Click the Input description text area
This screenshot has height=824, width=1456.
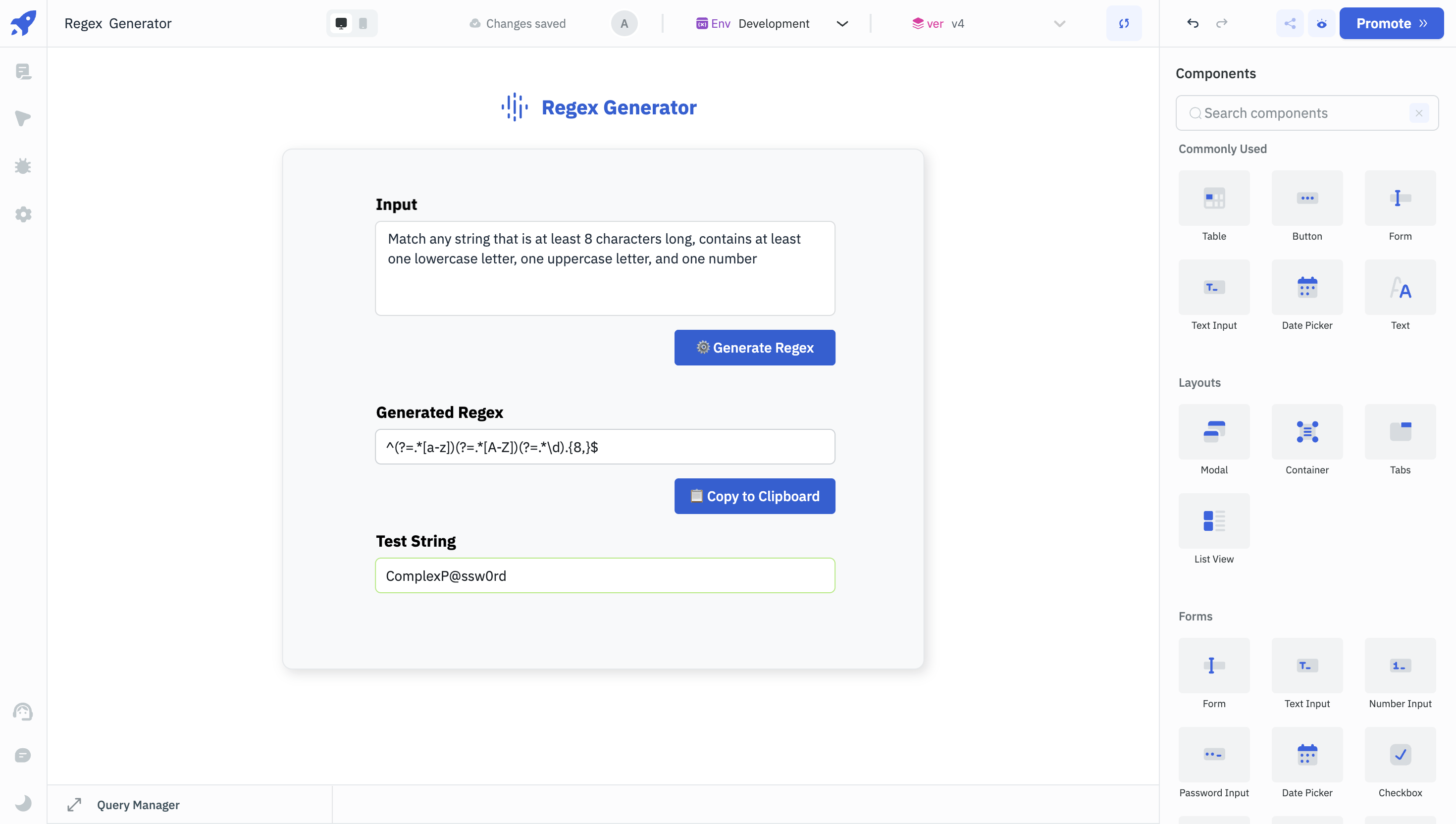[605, 268]
